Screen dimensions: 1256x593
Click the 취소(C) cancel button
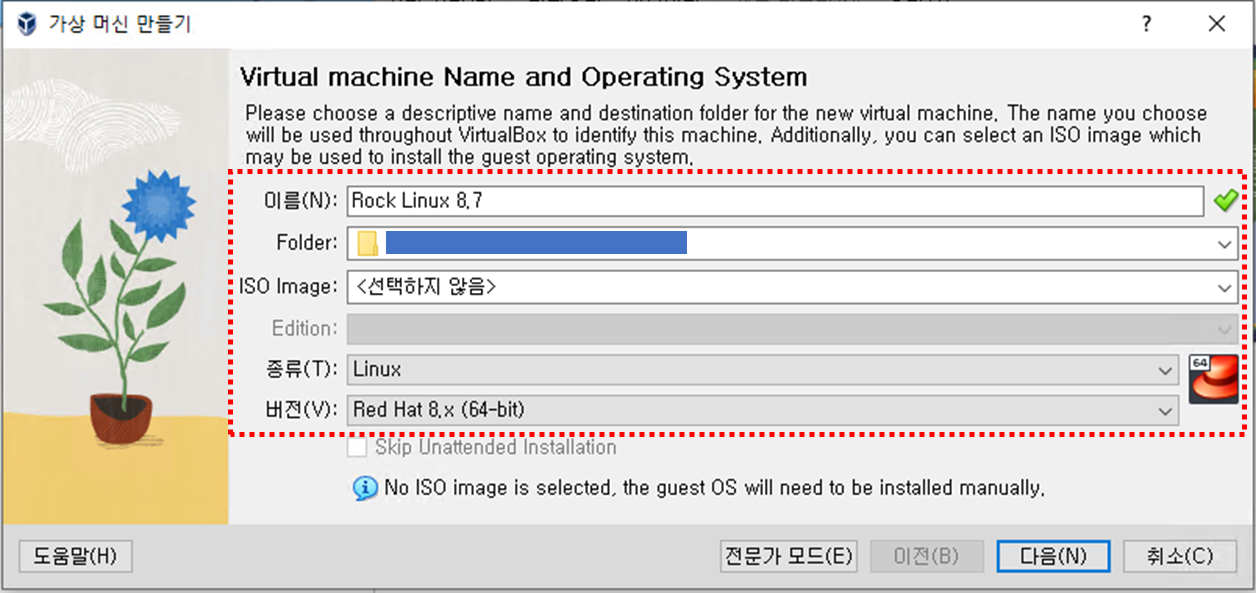[x=1180, y=556]
